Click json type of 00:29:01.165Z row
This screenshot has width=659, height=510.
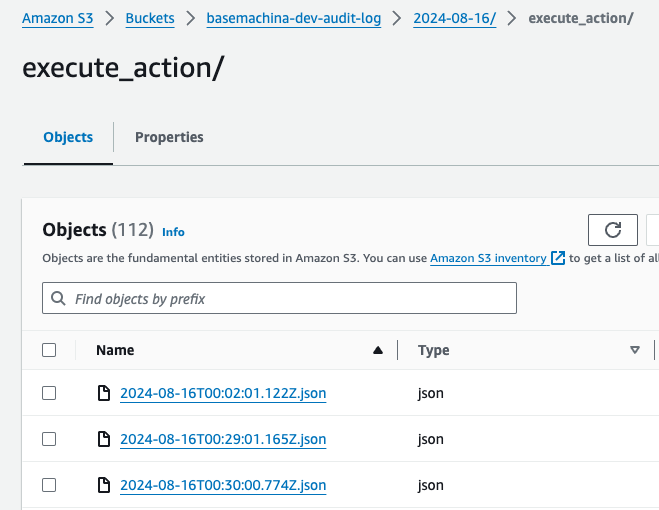[x=431, y=439]
